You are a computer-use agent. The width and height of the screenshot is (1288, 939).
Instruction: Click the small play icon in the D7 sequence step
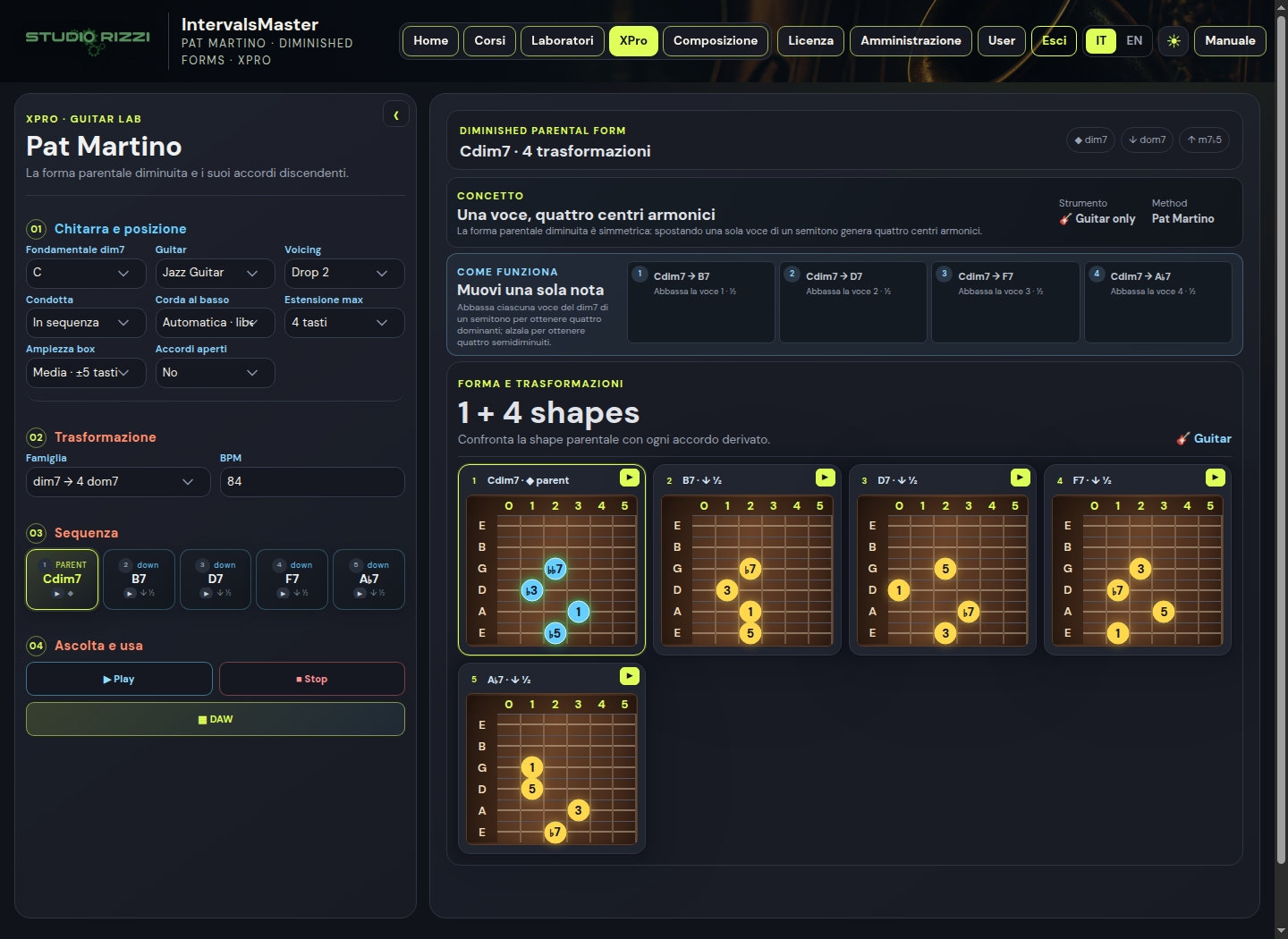coord(207,594)
